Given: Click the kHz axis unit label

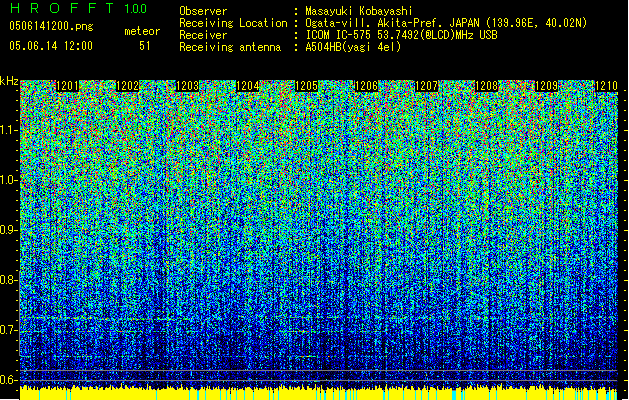Looking at the screenshot, I should (x=9, y=81).
